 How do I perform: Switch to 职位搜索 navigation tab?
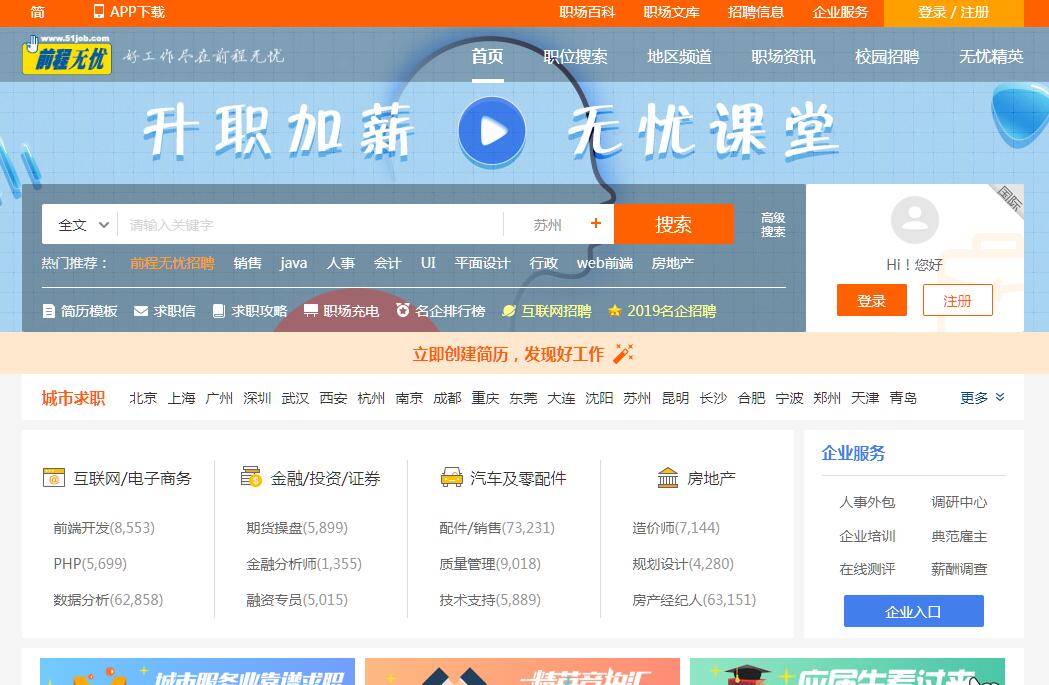(575, 57)
